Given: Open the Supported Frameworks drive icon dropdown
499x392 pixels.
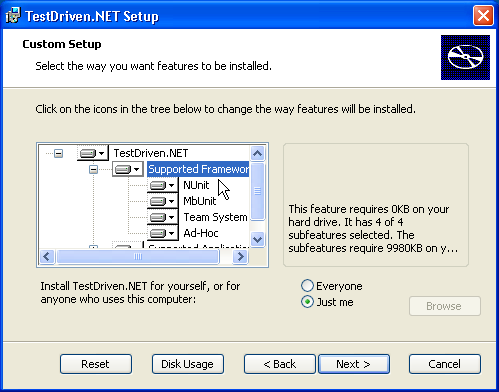Looking at the screenshot, I should (x=128, y=169).
